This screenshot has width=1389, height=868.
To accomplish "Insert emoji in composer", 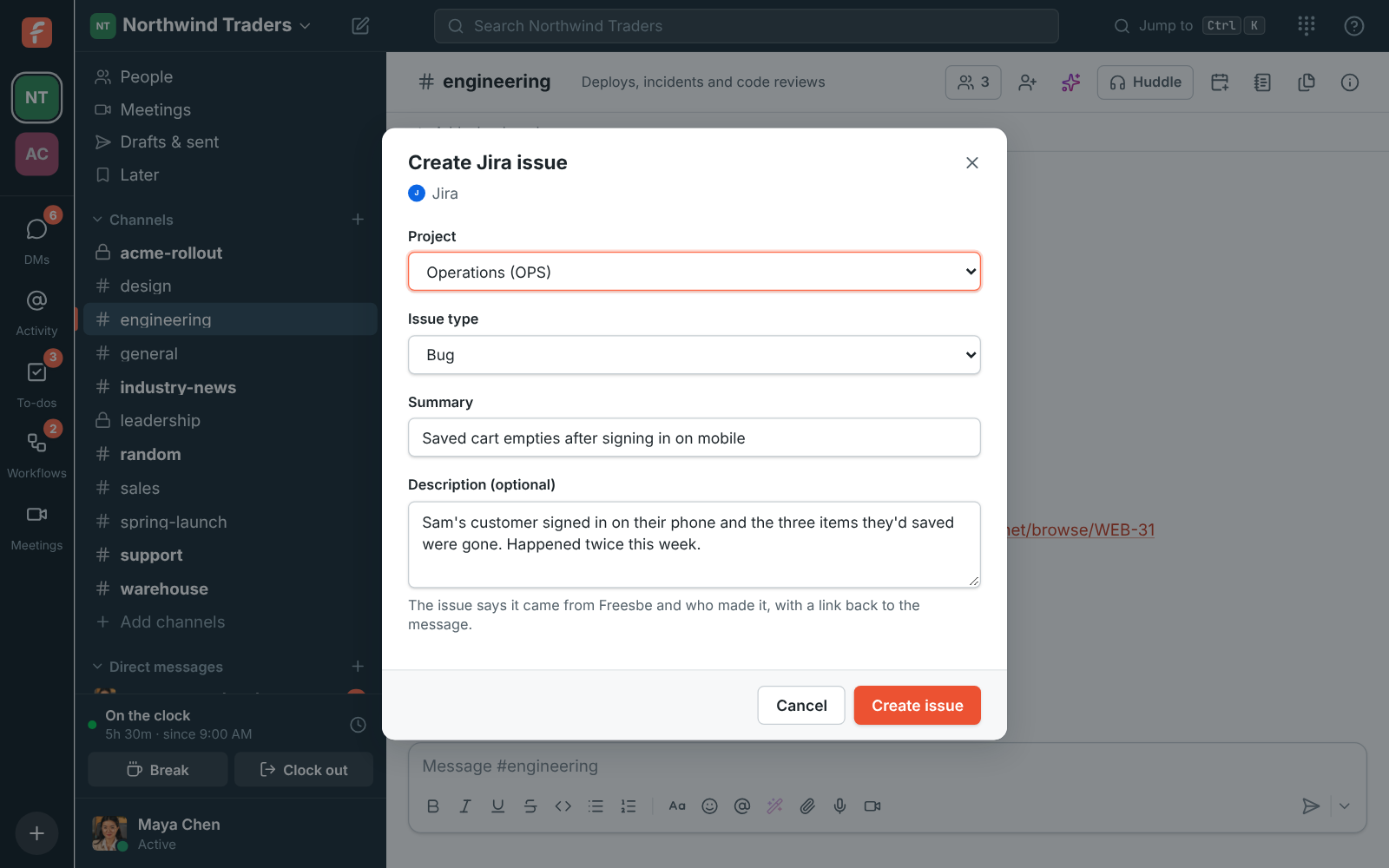I will (709, 806).
